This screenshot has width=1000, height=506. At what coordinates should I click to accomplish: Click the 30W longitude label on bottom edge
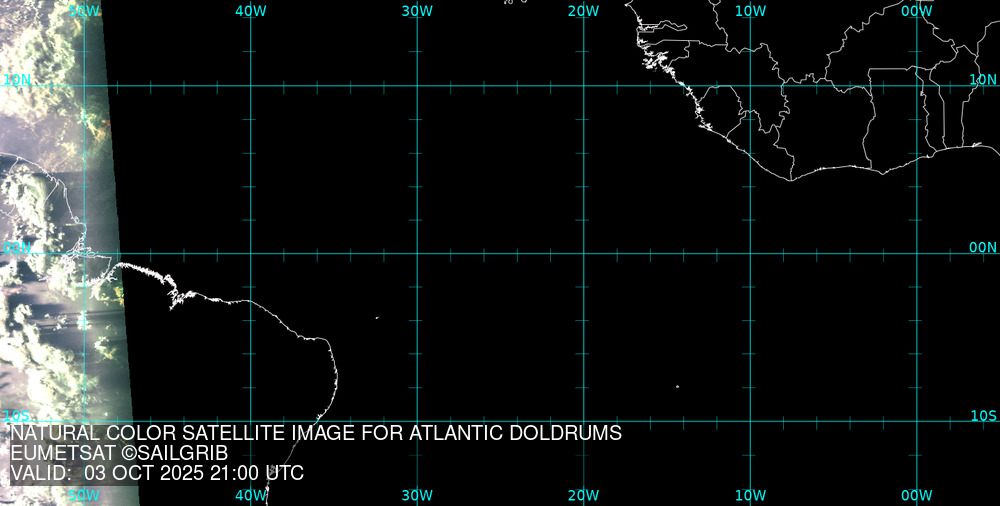(417, 495)
